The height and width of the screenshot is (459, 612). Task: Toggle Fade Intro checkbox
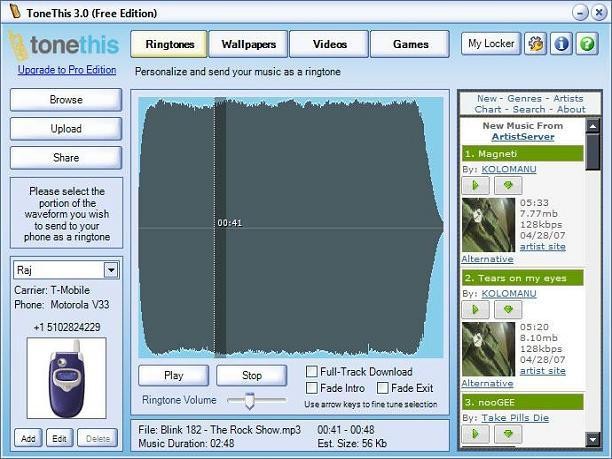click(x=311, y=388)
